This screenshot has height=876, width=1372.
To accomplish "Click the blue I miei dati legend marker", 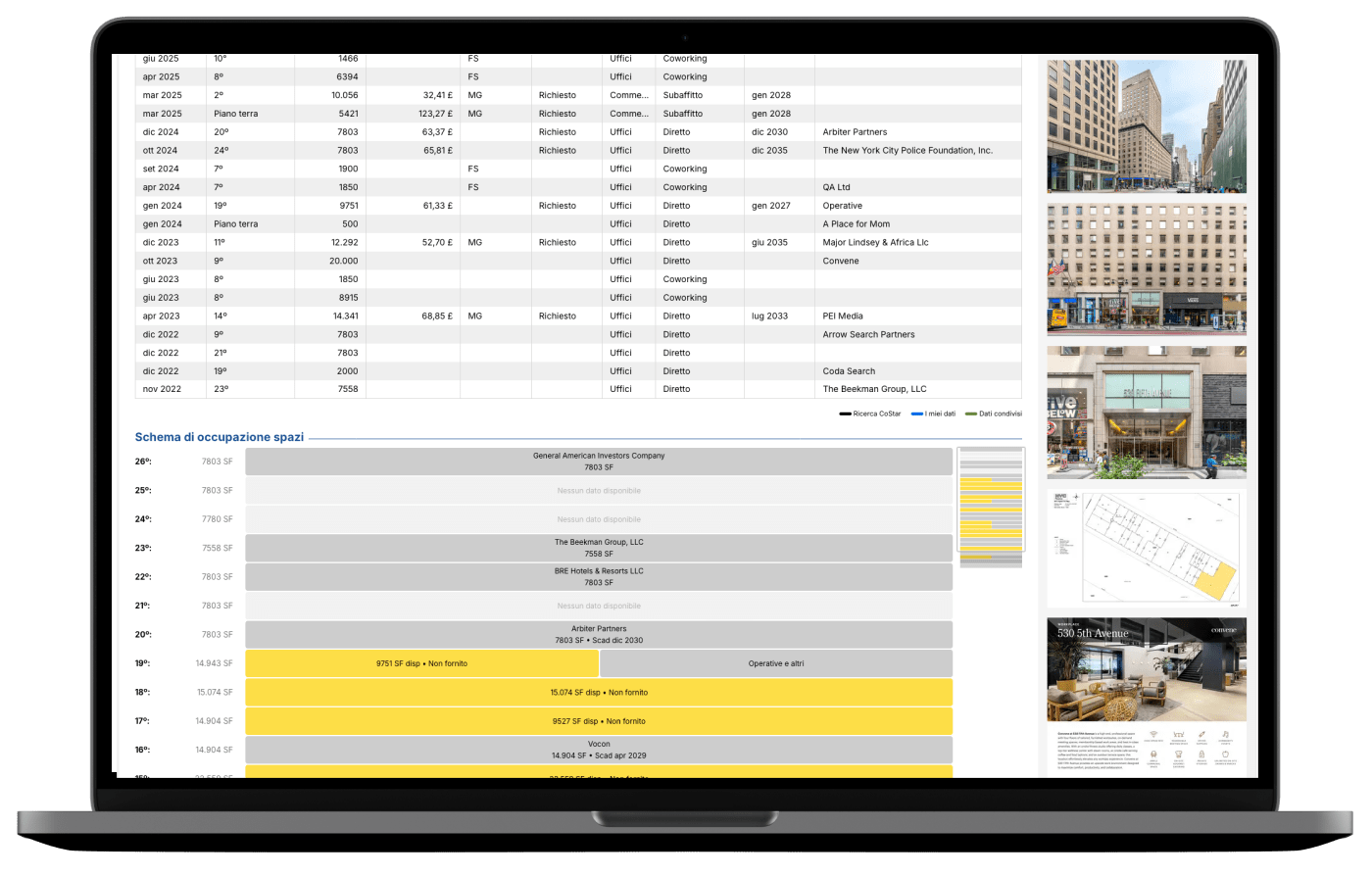I will (x=917, y=414).
